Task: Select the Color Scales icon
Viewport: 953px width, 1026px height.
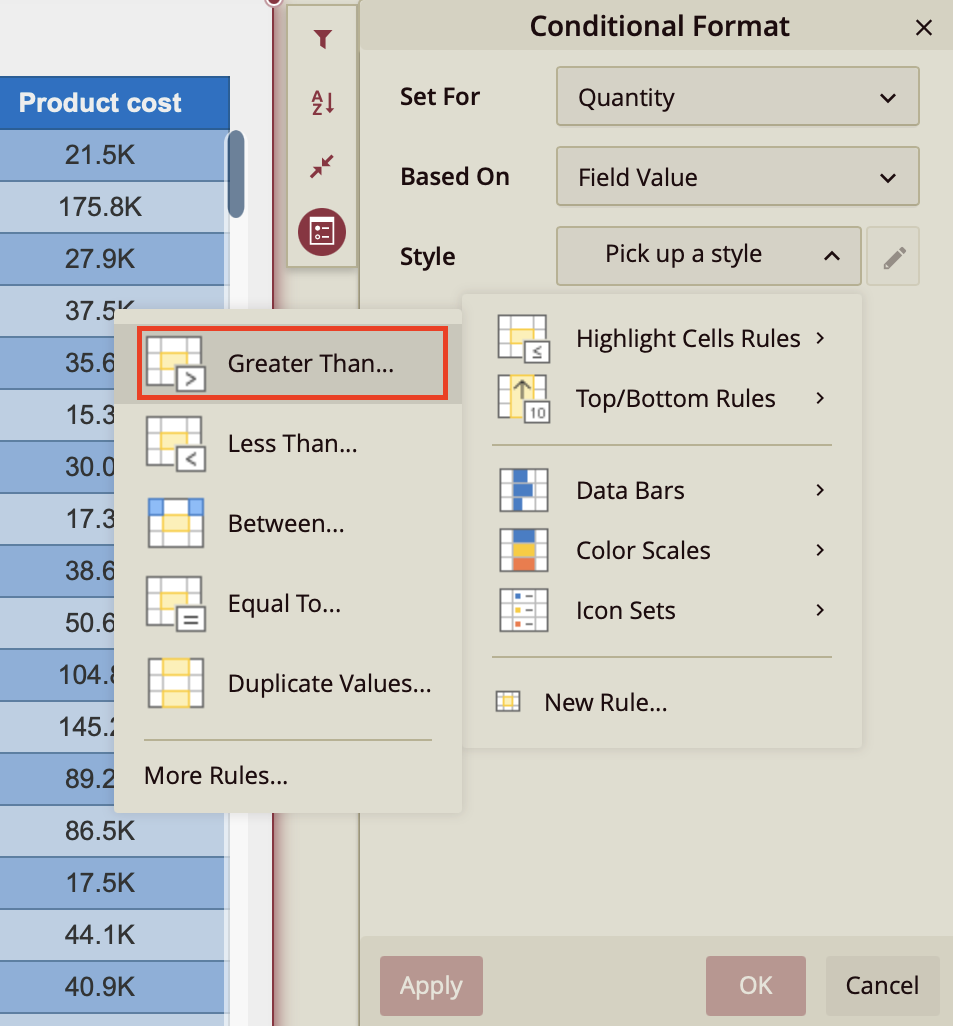Action: tap(523, 550)
